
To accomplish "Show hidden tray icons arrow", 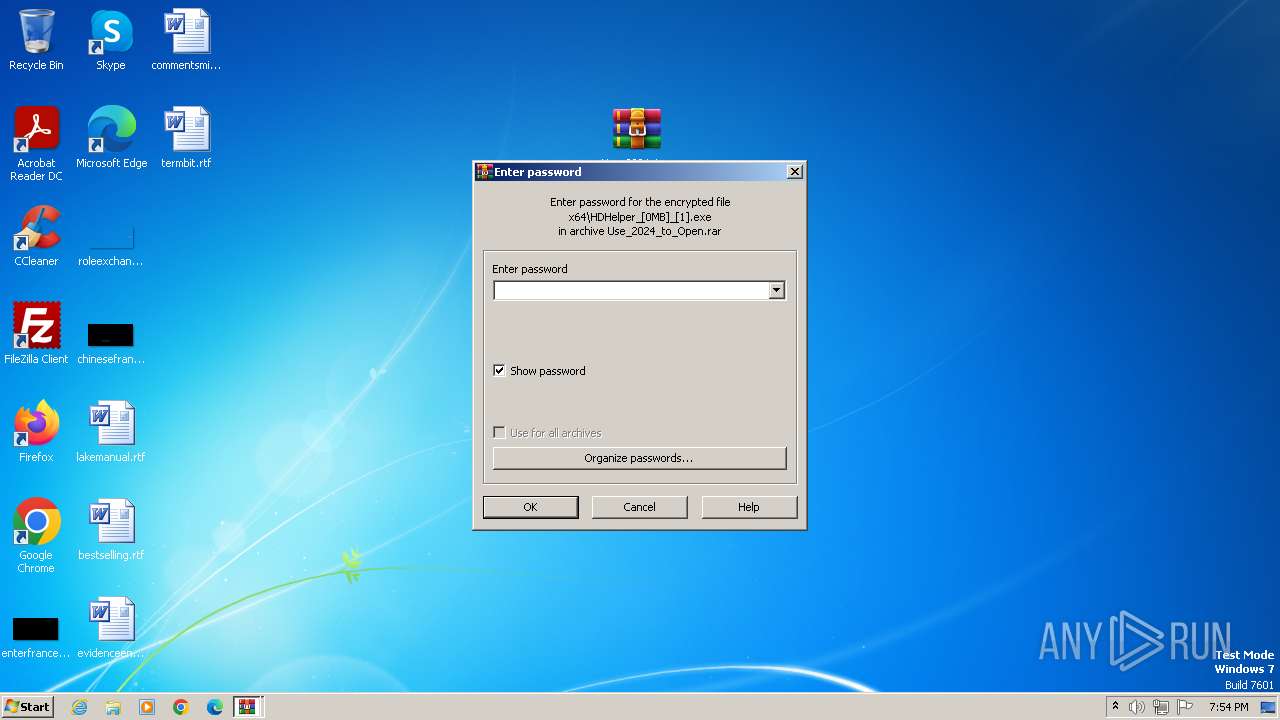I will point(1115,707).
